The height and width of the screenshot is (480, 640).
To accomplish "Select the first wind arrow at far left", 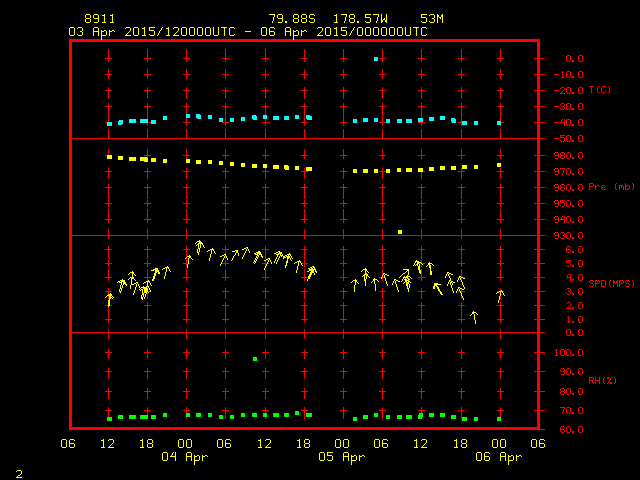I will coord(109,299).
